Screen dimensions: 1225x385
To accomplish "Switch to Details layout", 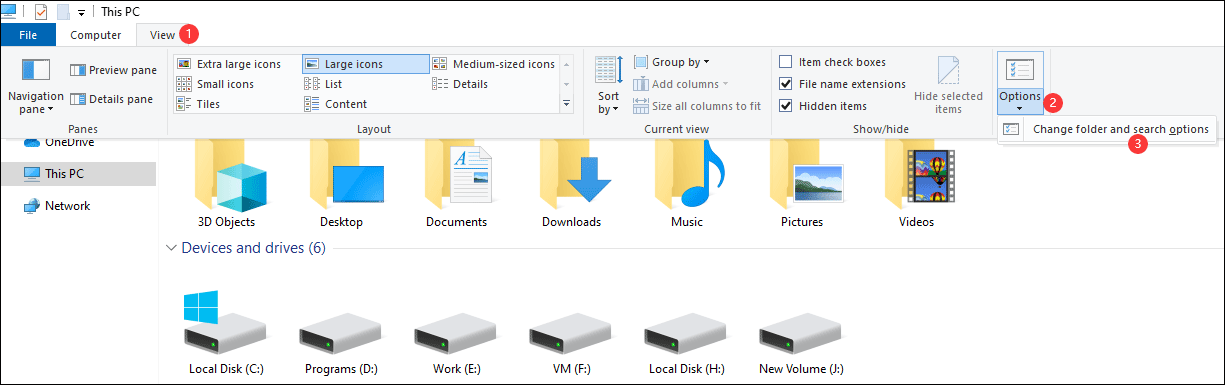I will point(460,84).
